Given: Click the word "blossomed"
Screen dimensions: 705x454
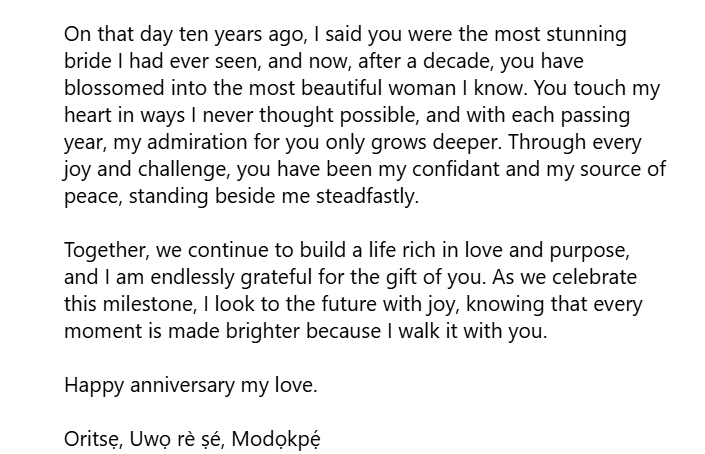Looking at the screenshot, I should coord(109,89).
